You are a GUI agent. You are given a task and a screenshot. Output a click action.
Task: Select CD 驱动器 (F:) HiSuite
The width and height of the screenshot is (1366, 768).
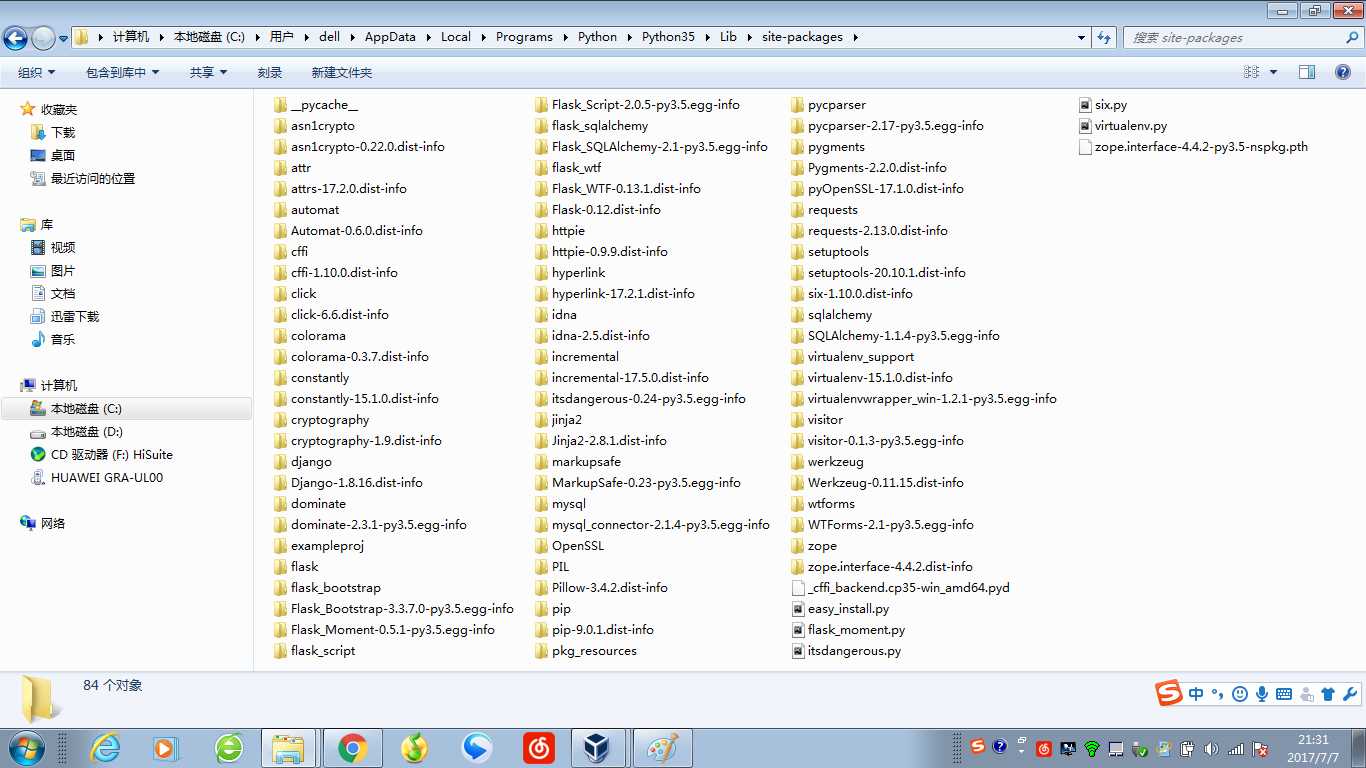(111, 454)
